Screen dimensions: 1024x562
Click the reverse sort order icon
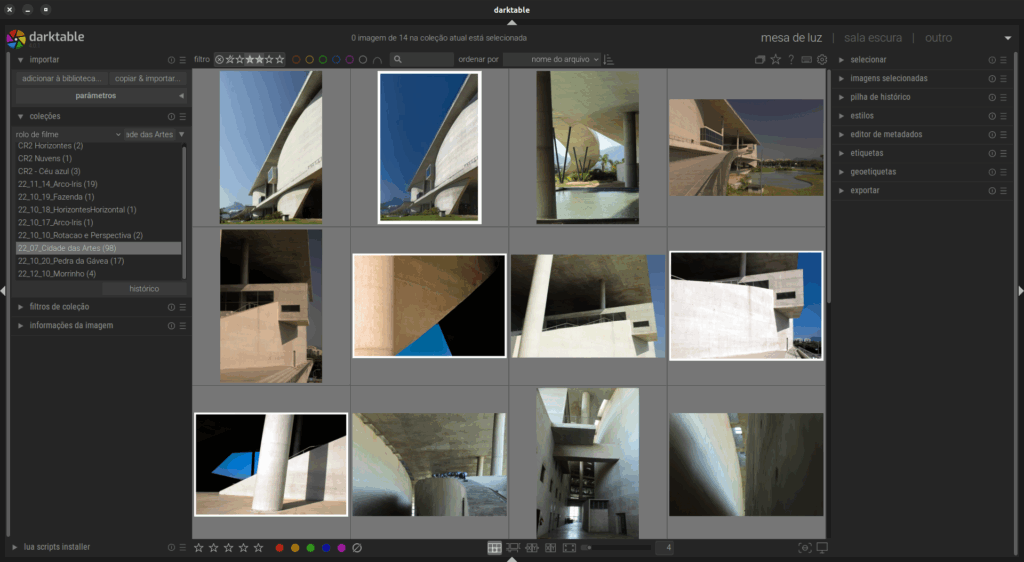(609, 60)
